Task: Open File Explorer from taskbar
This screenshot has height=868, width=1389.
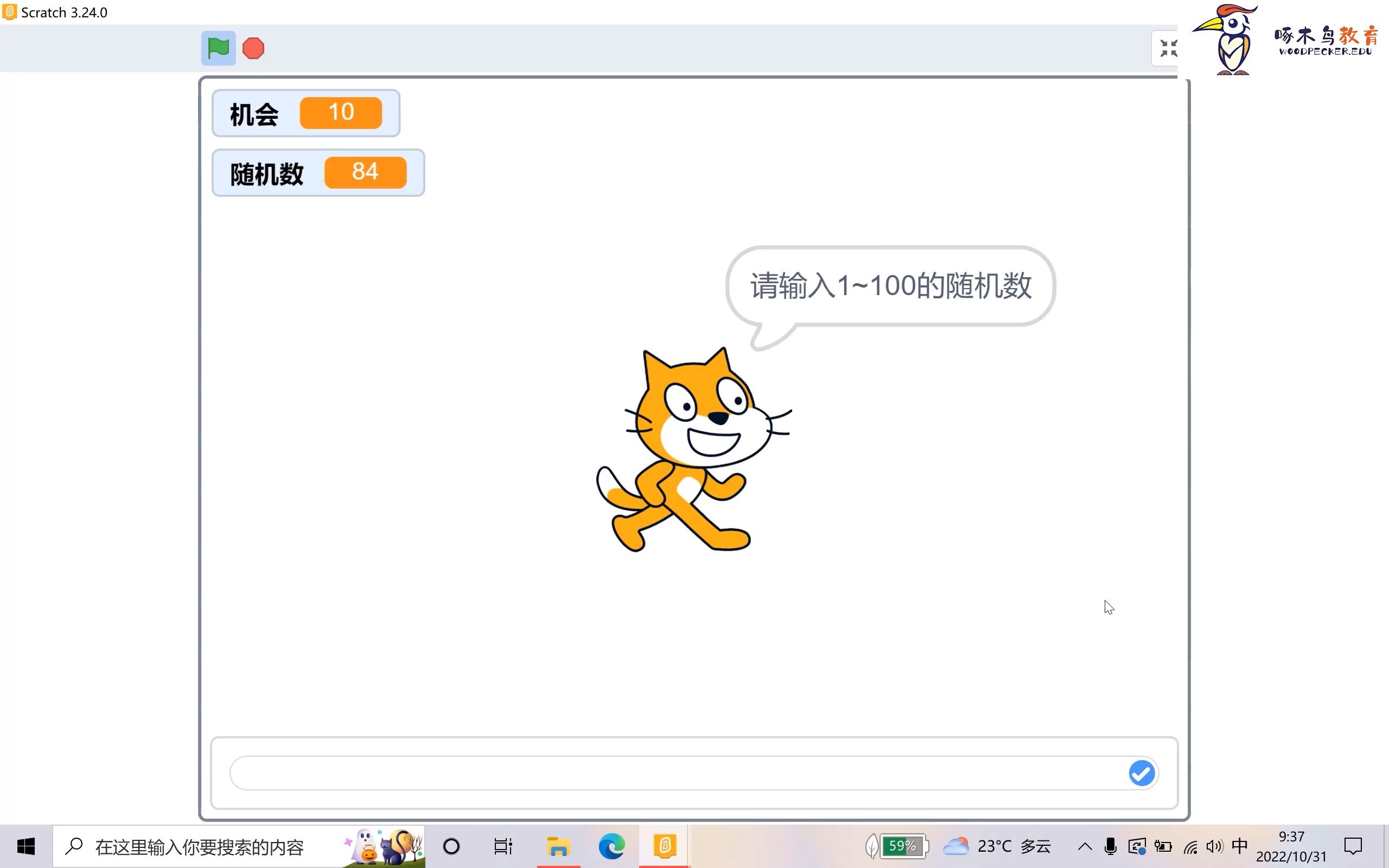Action: (x=558, y=846)
